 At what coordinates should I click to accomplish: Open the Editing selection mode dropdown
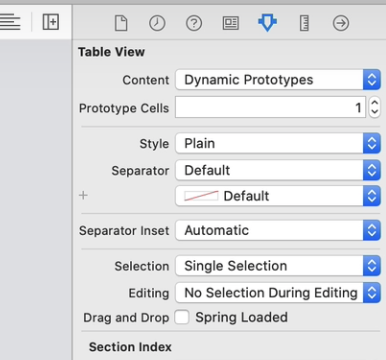tap(278, 293)
